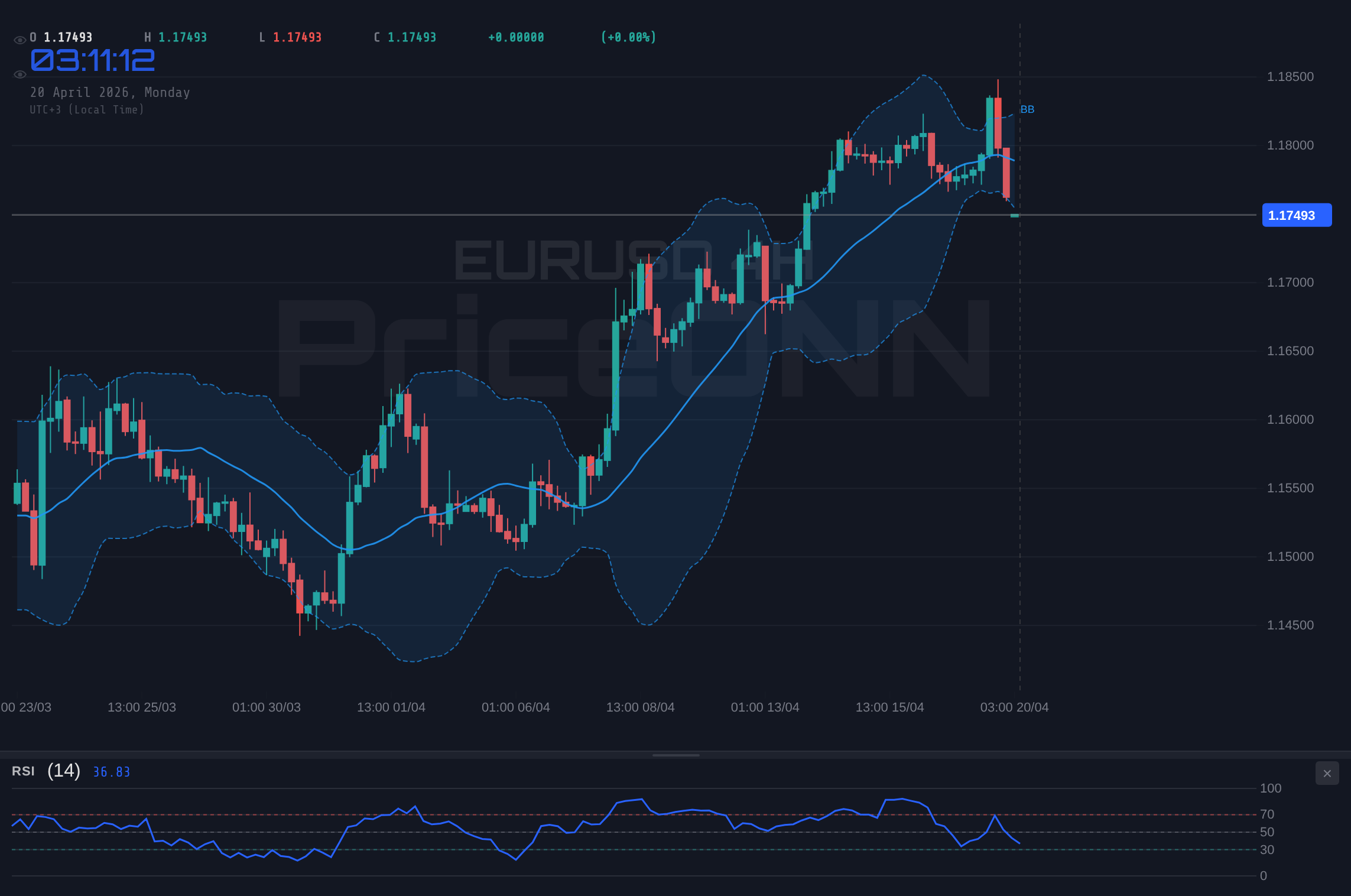
Task: Click the 1.16500 price axis label
Action: click(1290, 351)
